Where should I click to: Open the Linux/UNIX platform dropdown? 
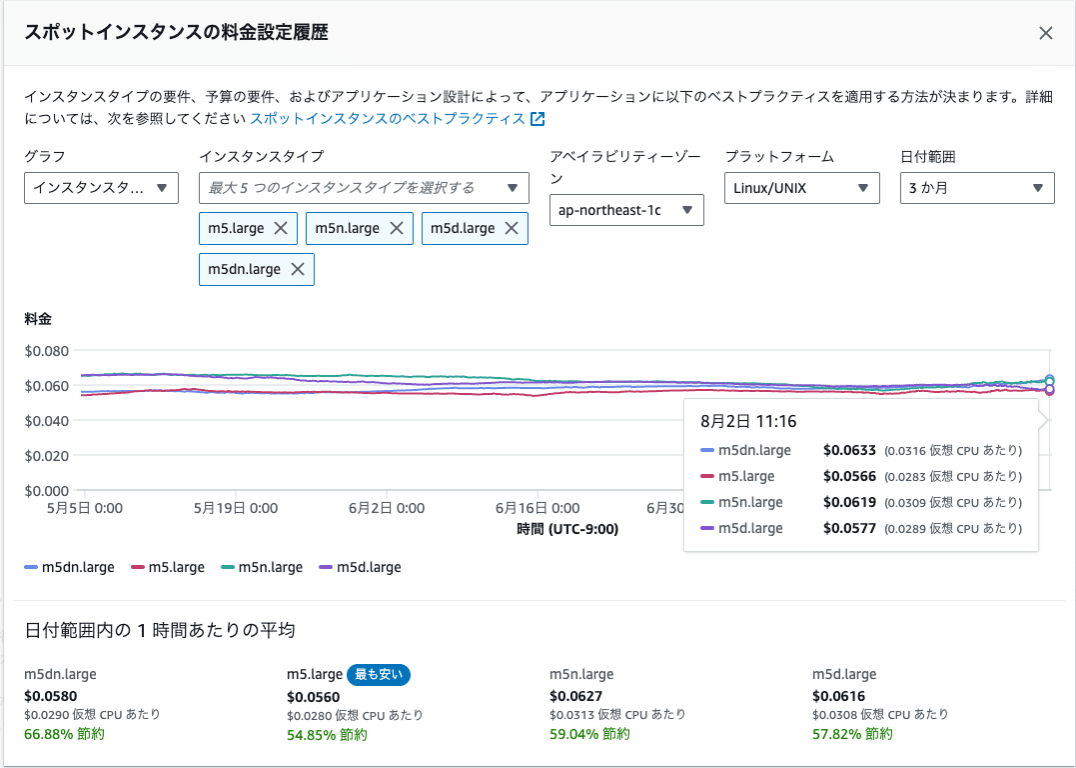point(802,188)
